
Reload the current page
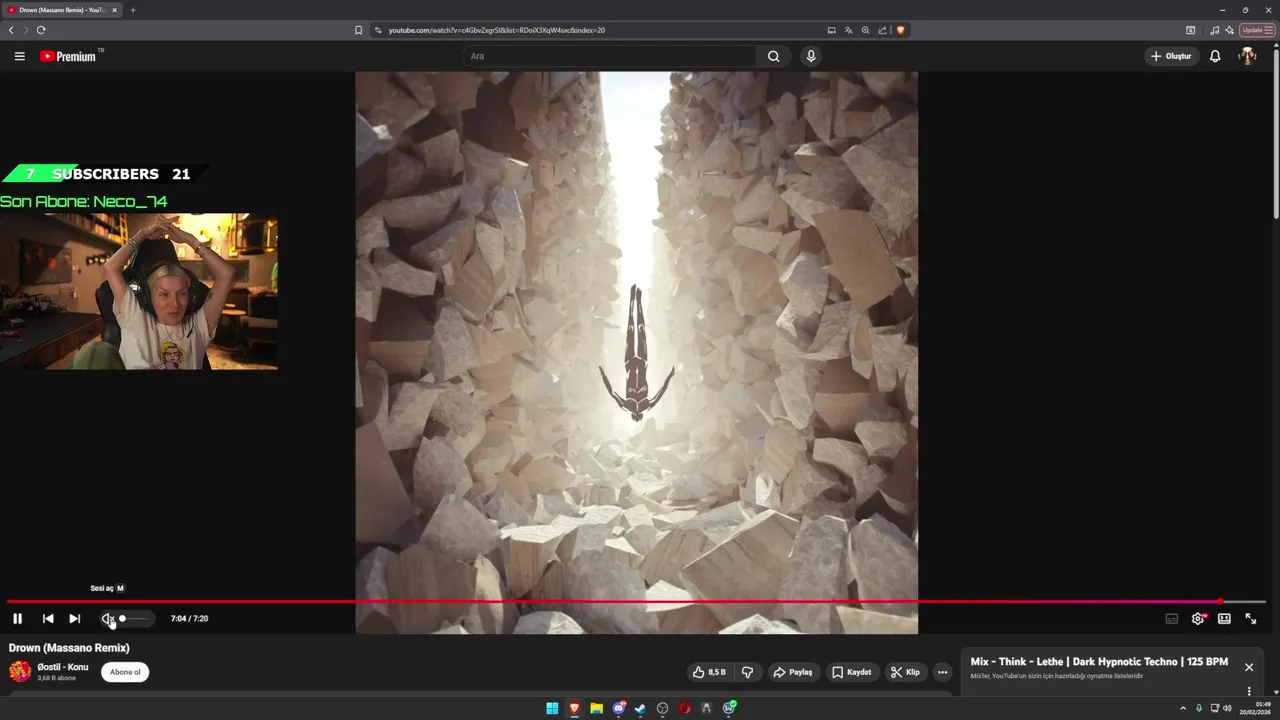pos(41,30)
